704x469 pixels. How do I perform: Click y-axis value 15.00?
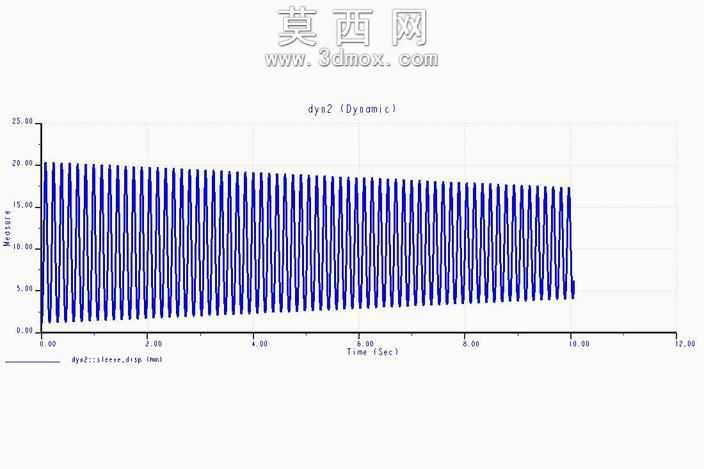point(22,205)
